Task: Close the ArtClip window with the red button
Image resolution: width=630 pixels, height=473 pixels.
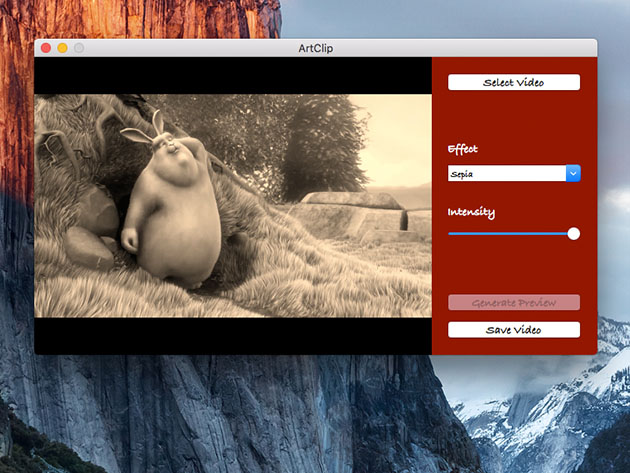Action: click(46, 48)
